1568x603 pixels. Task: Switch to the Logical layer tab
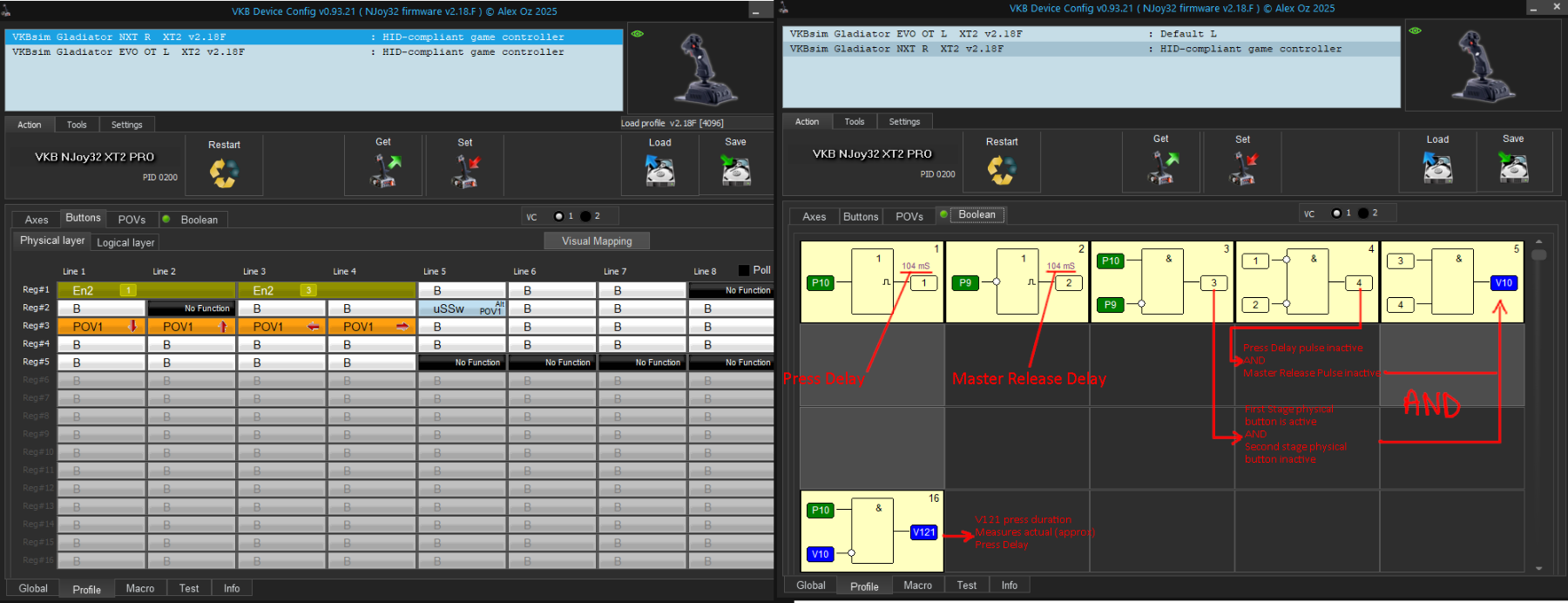click(125, 242)
